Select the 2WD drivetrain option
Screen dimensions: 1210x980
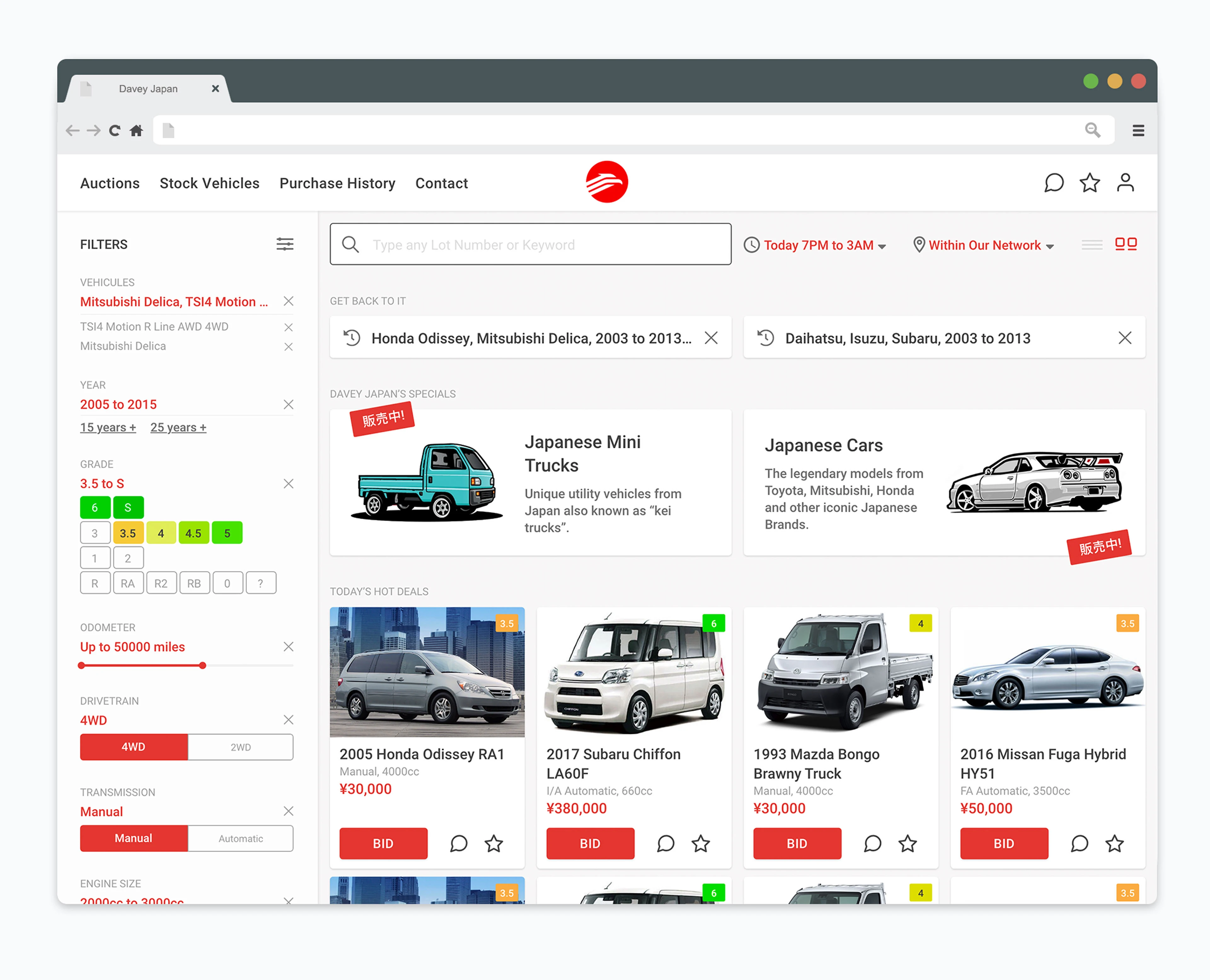[x=240, y=747]
